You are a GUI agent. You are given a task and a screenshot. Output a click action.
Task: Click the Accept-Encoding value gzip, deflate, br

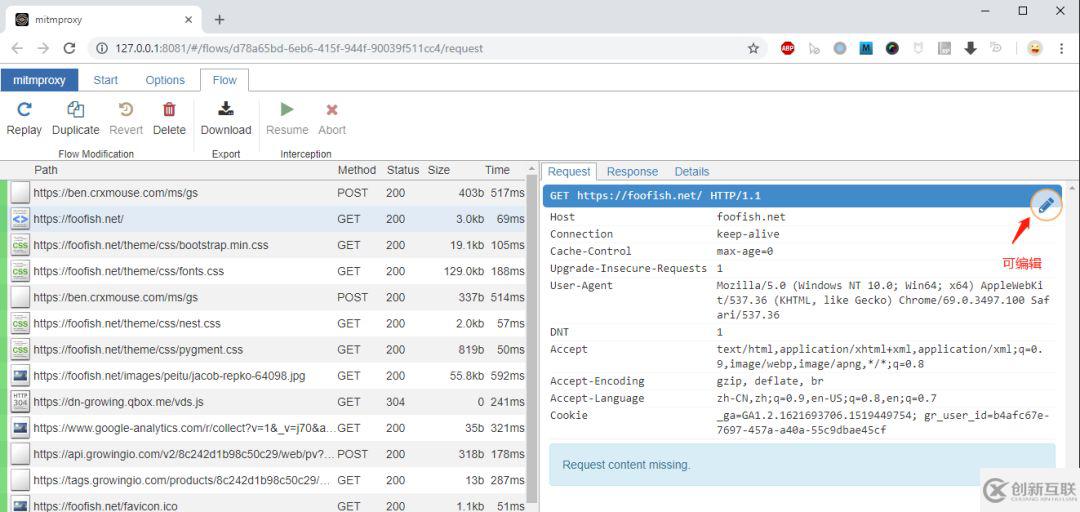[770, 381]
